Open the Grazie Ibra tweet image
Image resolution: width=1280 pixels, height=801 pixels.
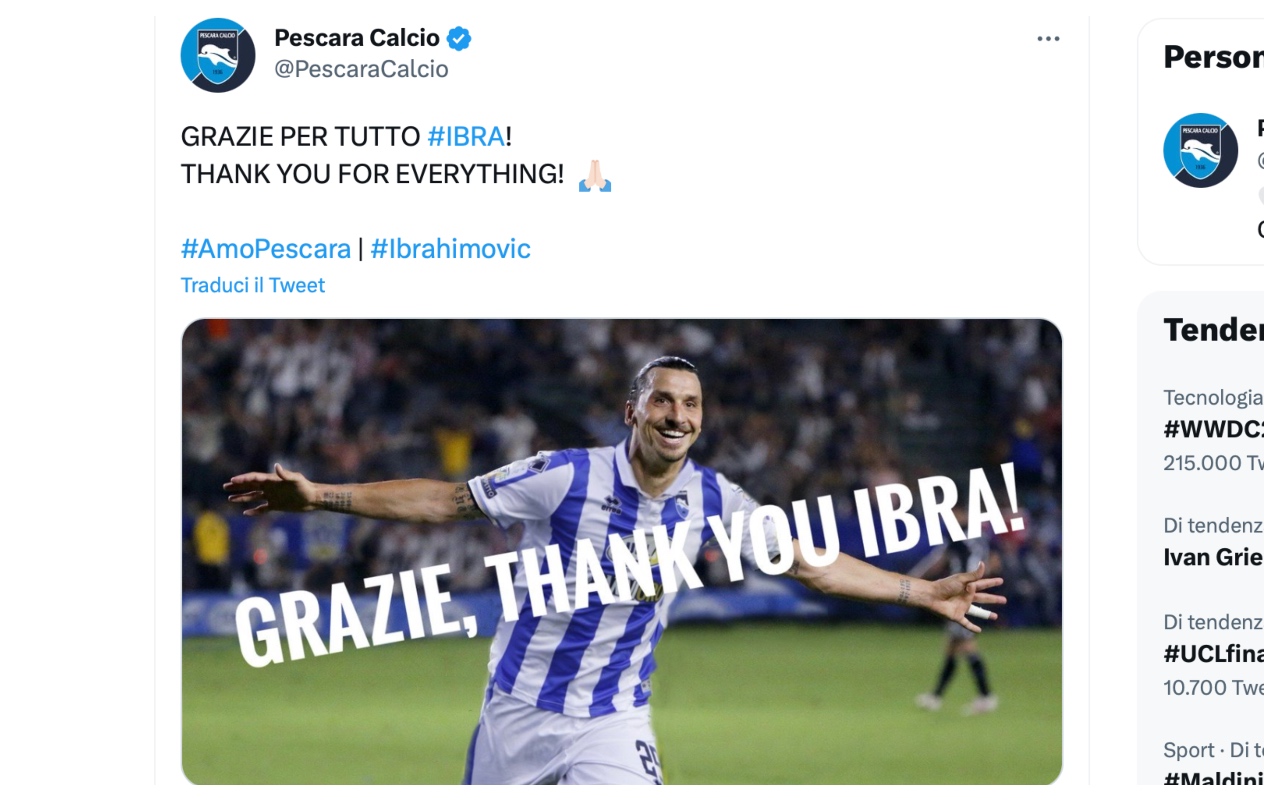(x=621, y=551)
